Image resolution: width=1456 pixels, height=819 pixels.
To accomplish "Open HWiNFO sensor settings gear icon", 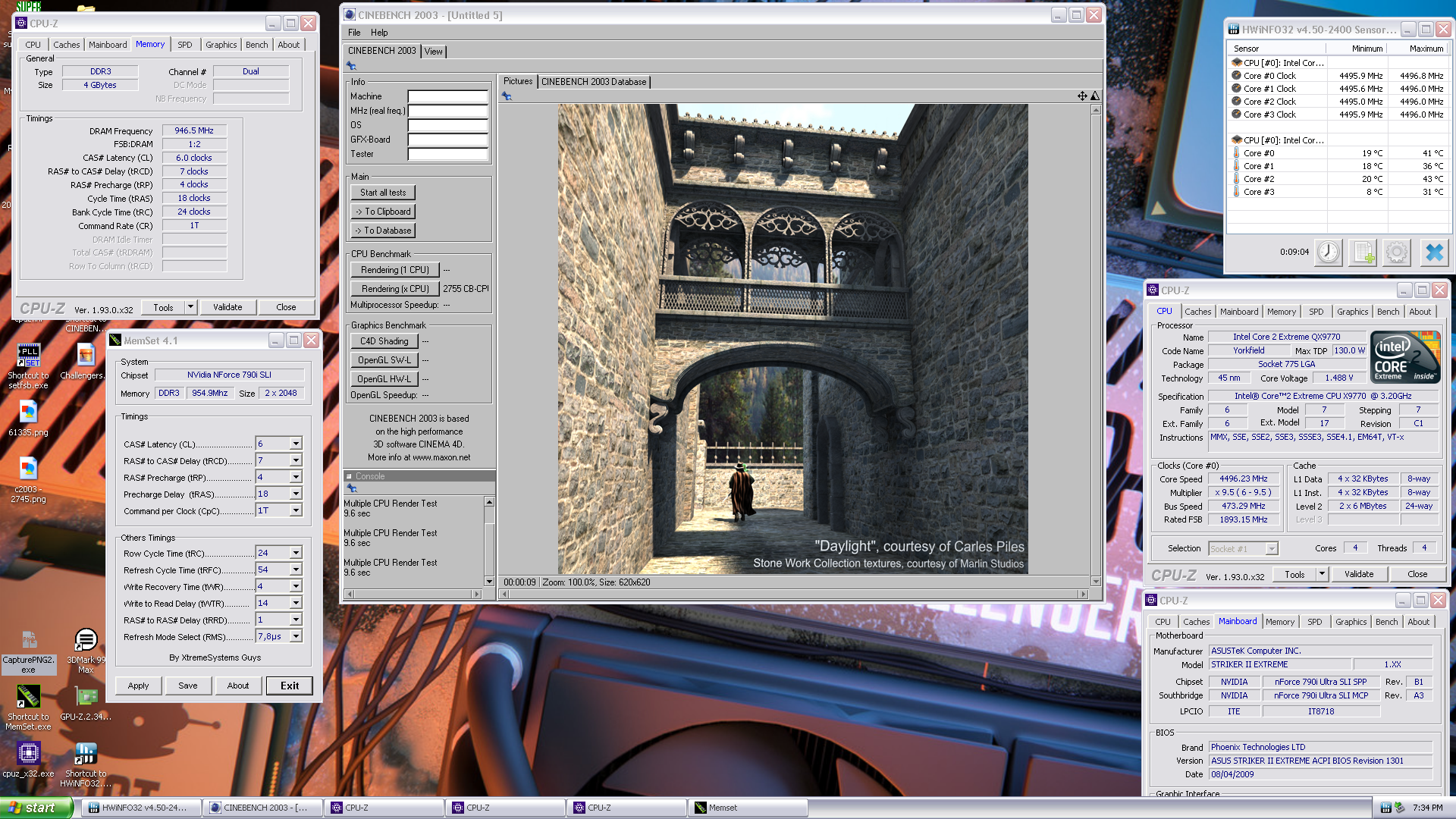I will (x=1397, y=252).
